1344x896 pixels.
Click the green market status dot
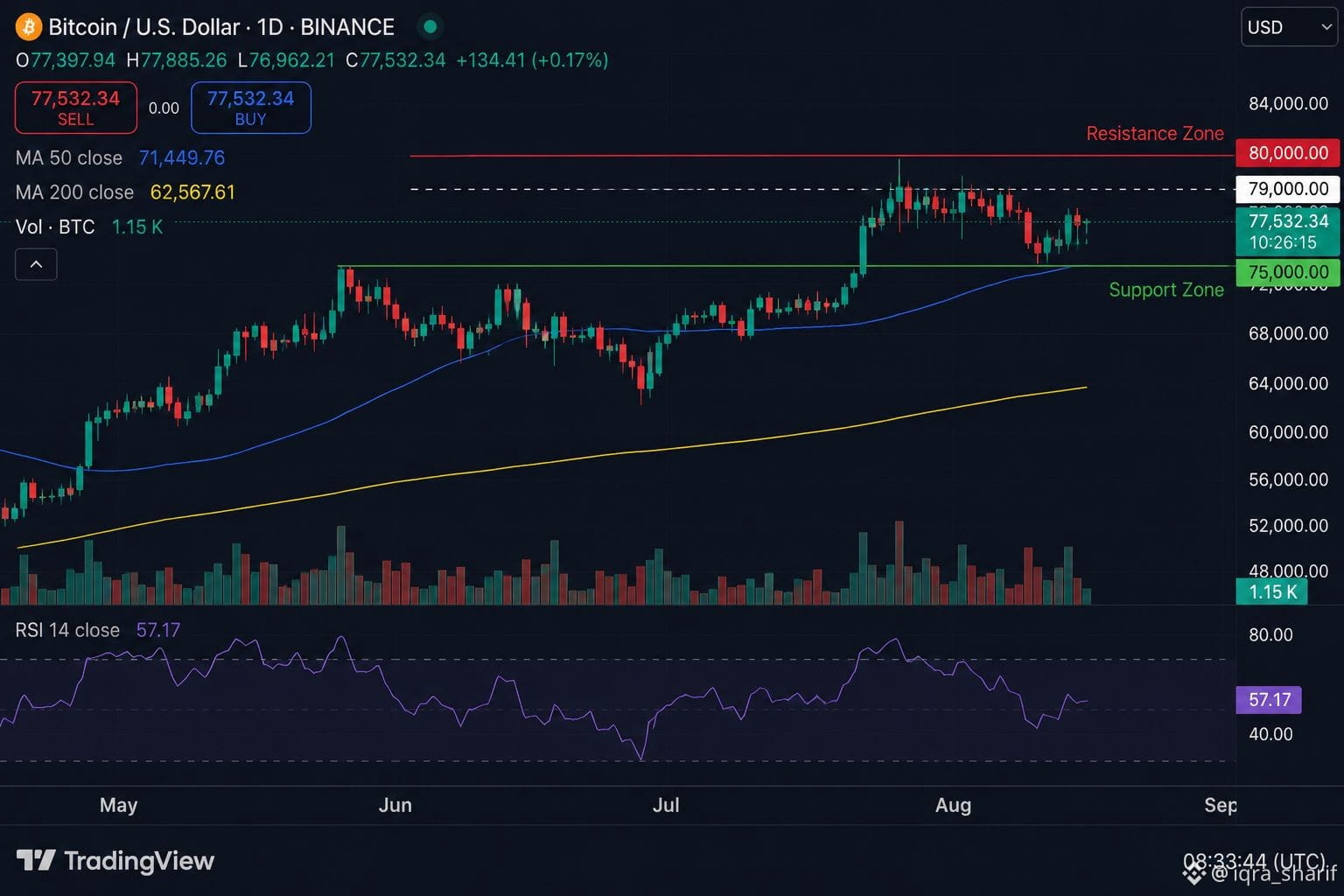430,27
